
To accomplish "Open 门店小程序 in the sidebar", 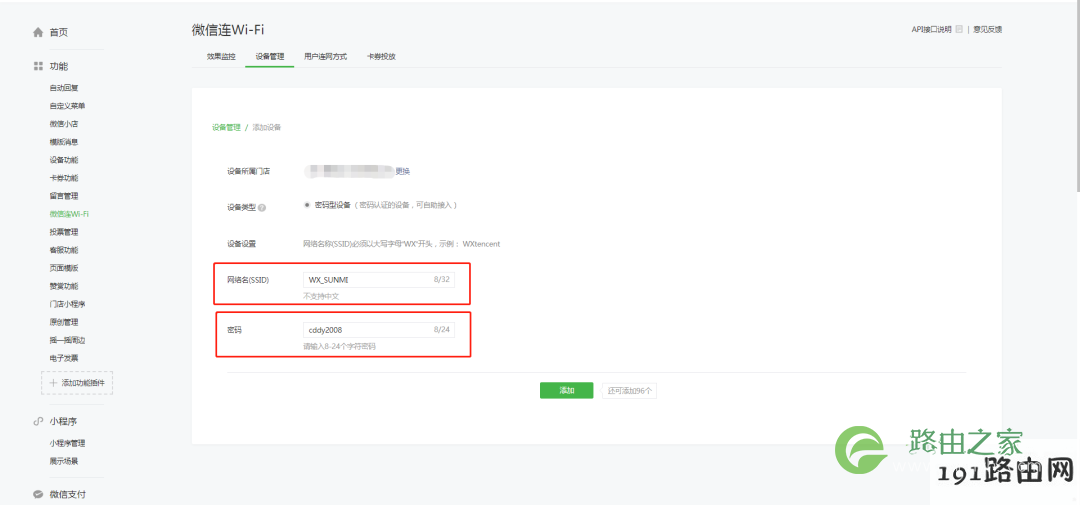I will click(x=67, y=304).
